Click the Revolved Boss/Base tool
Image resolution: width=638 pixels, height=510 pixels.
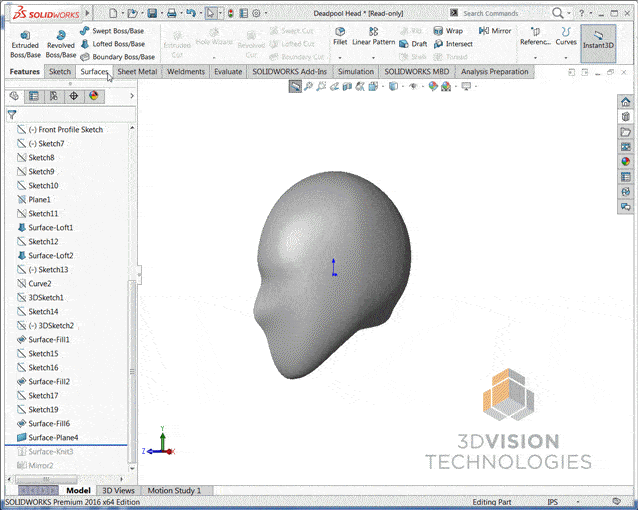[x=61, y=44]
